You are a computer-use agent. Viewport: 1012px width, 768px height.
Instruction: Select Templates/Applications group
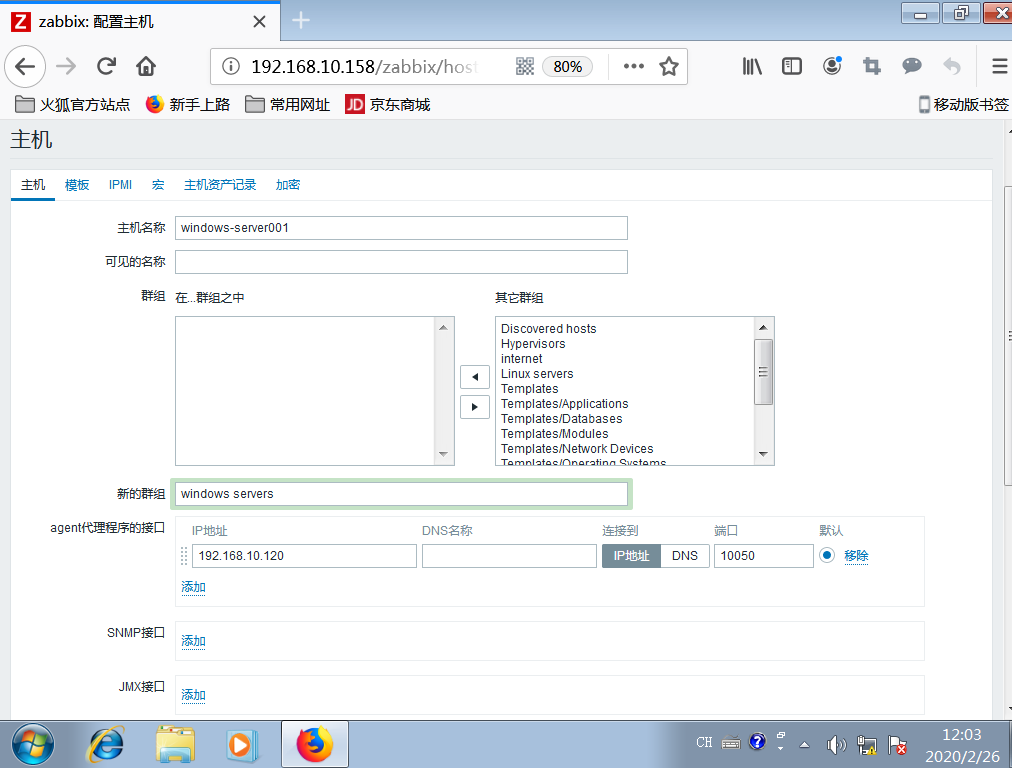(565, 403)
